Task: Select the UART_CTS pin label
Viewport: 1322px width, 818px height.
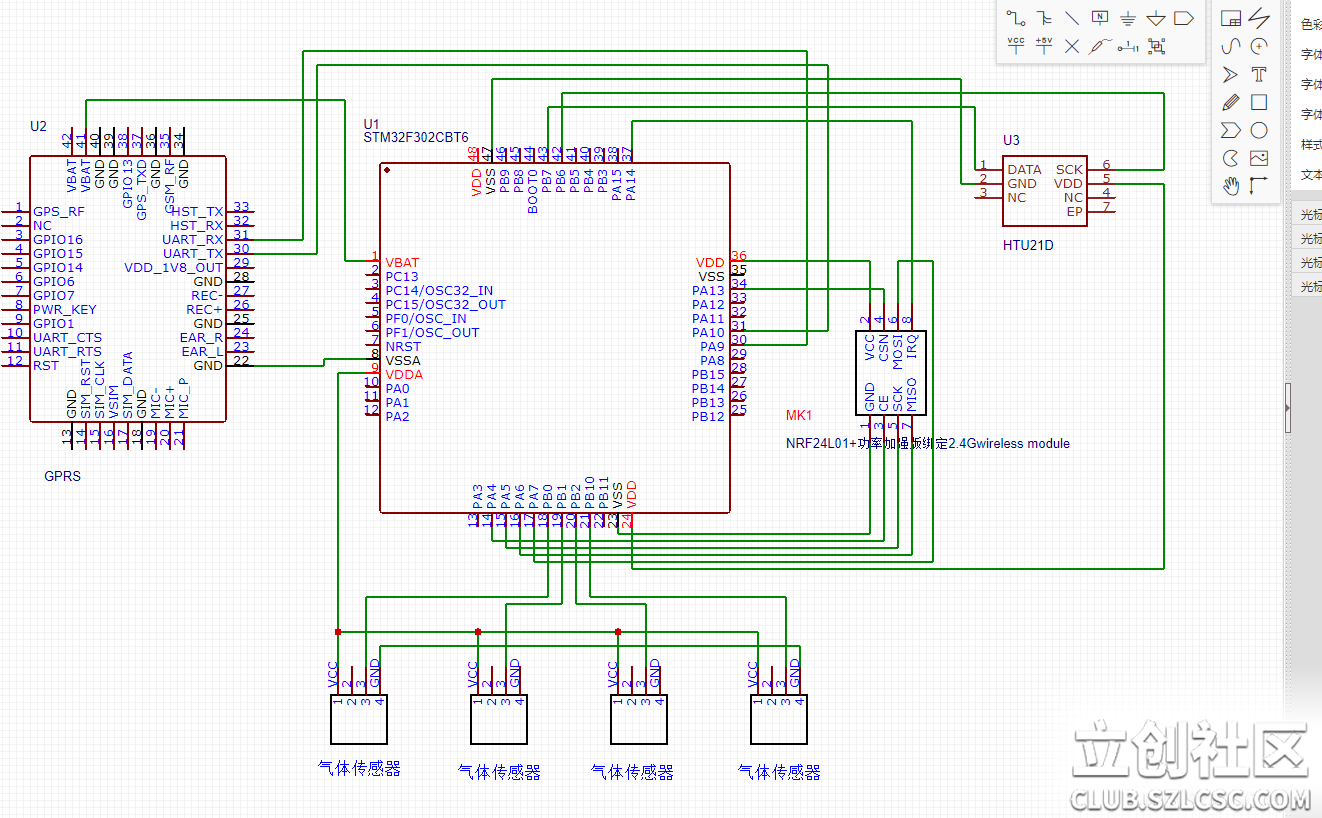Action: tap(67, 338)
